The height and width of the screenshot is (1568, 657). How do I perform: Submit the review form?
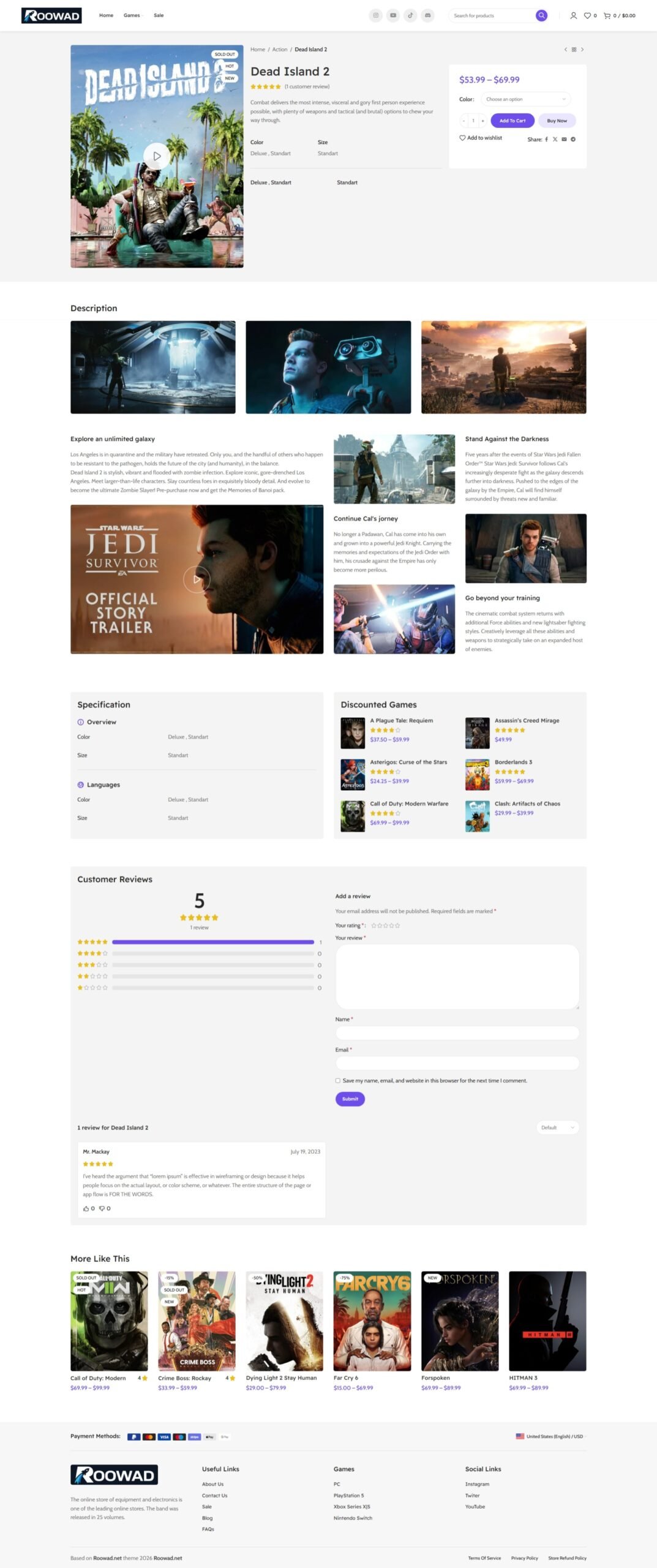[x=350, y=1099]
